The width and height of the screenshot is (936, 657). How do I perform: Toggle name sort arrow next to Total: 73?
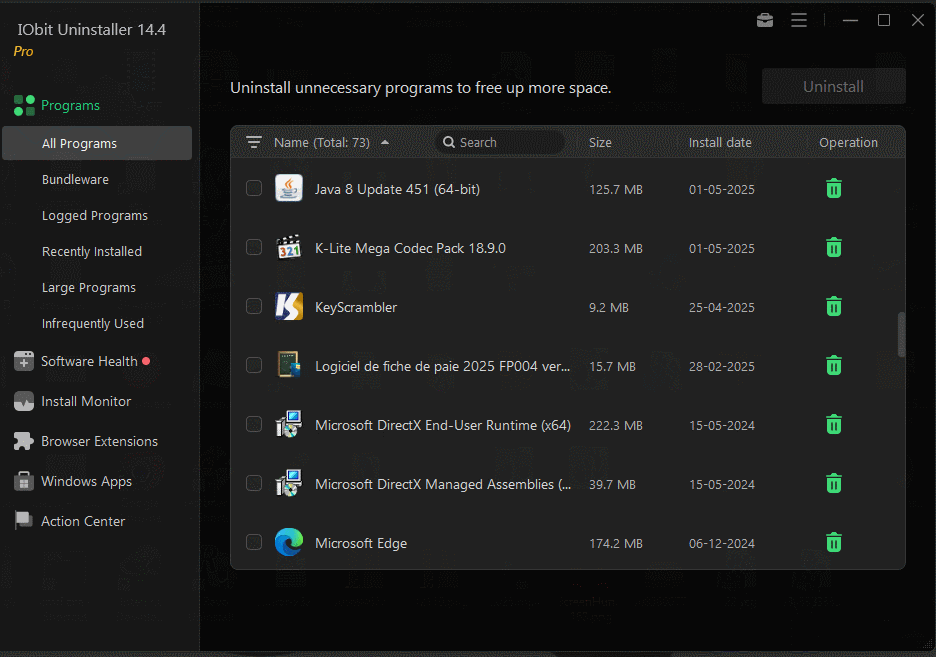point(385,142)
